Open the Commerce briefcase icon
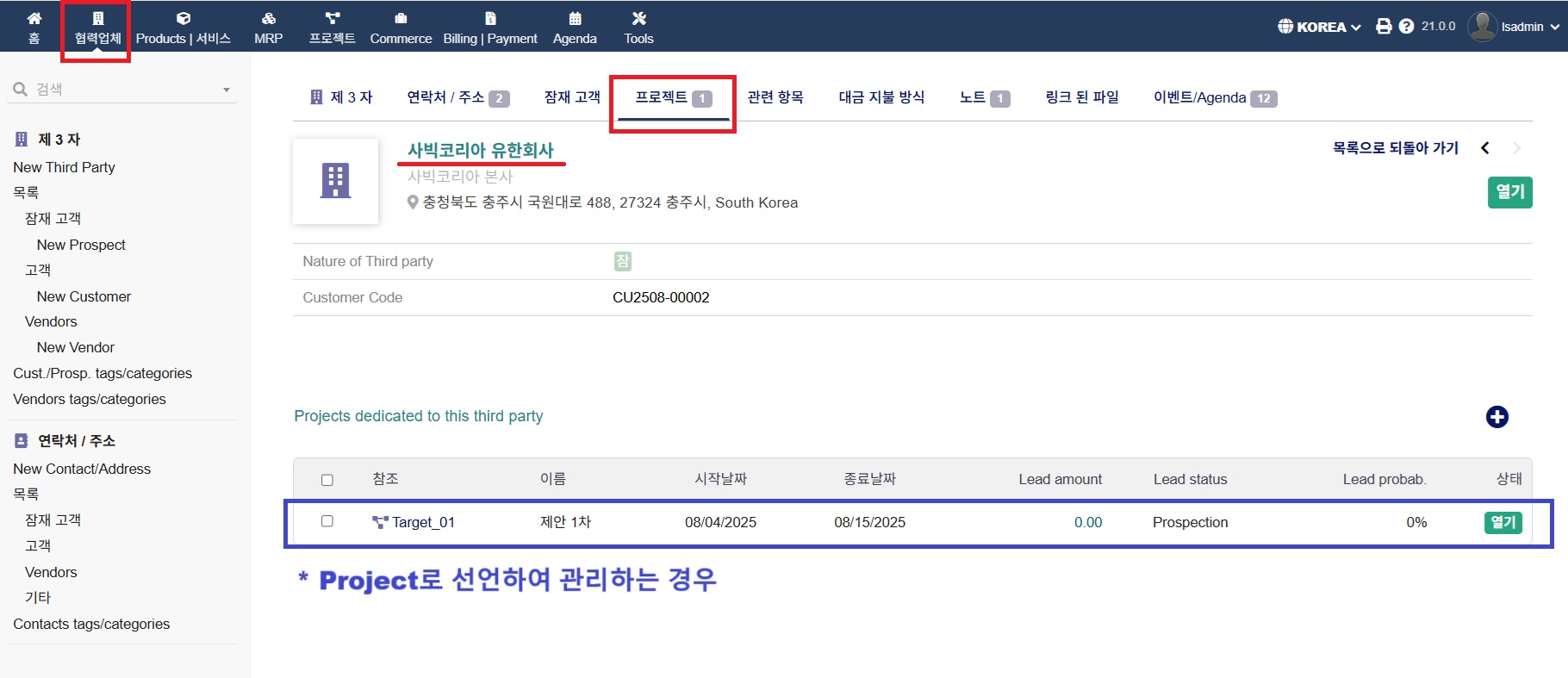The height and width of the screenshot is (678, 1568). coord(401,18)
